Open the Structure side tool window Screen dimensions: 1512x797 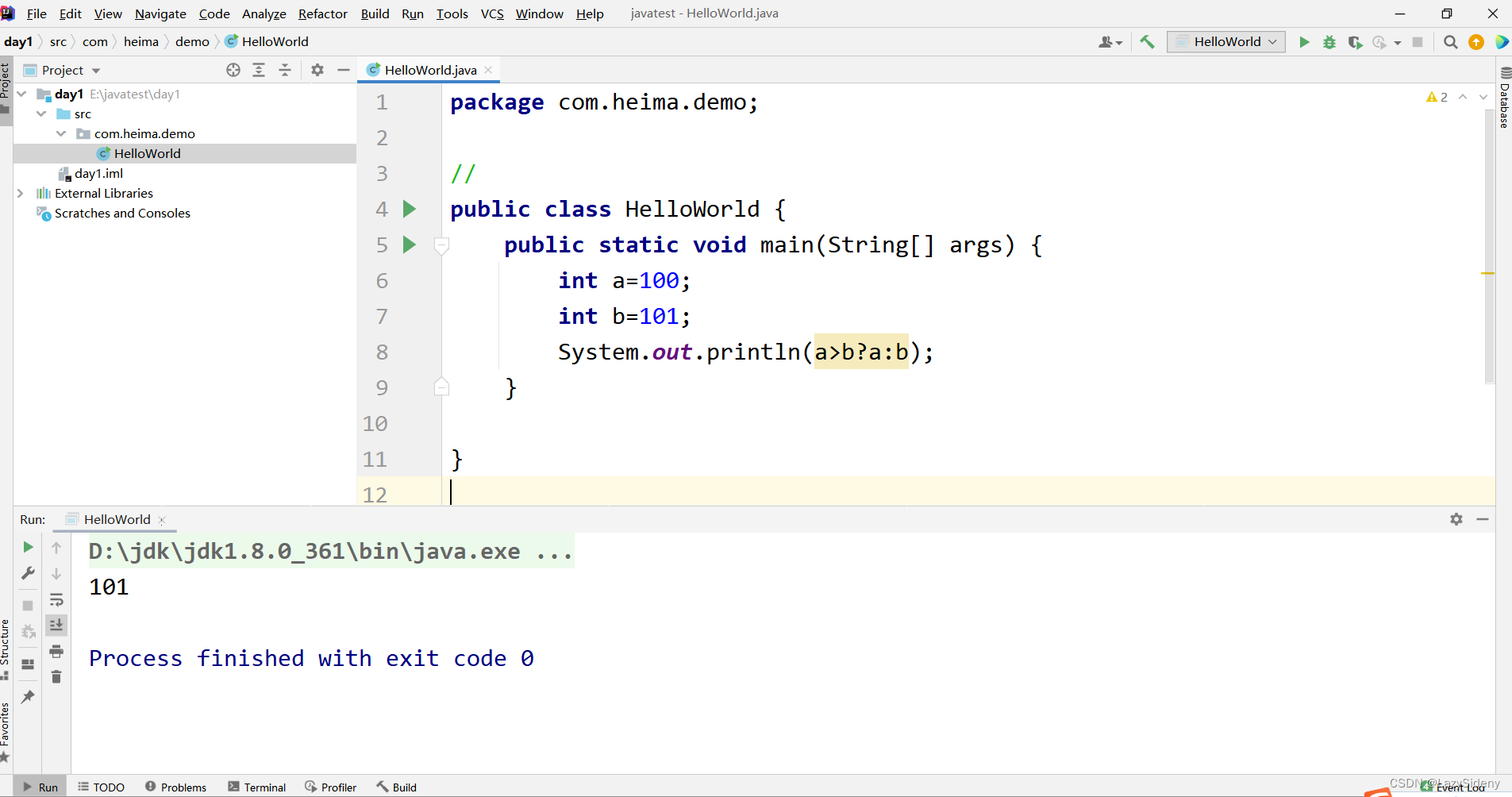click(x=6, y=649)
